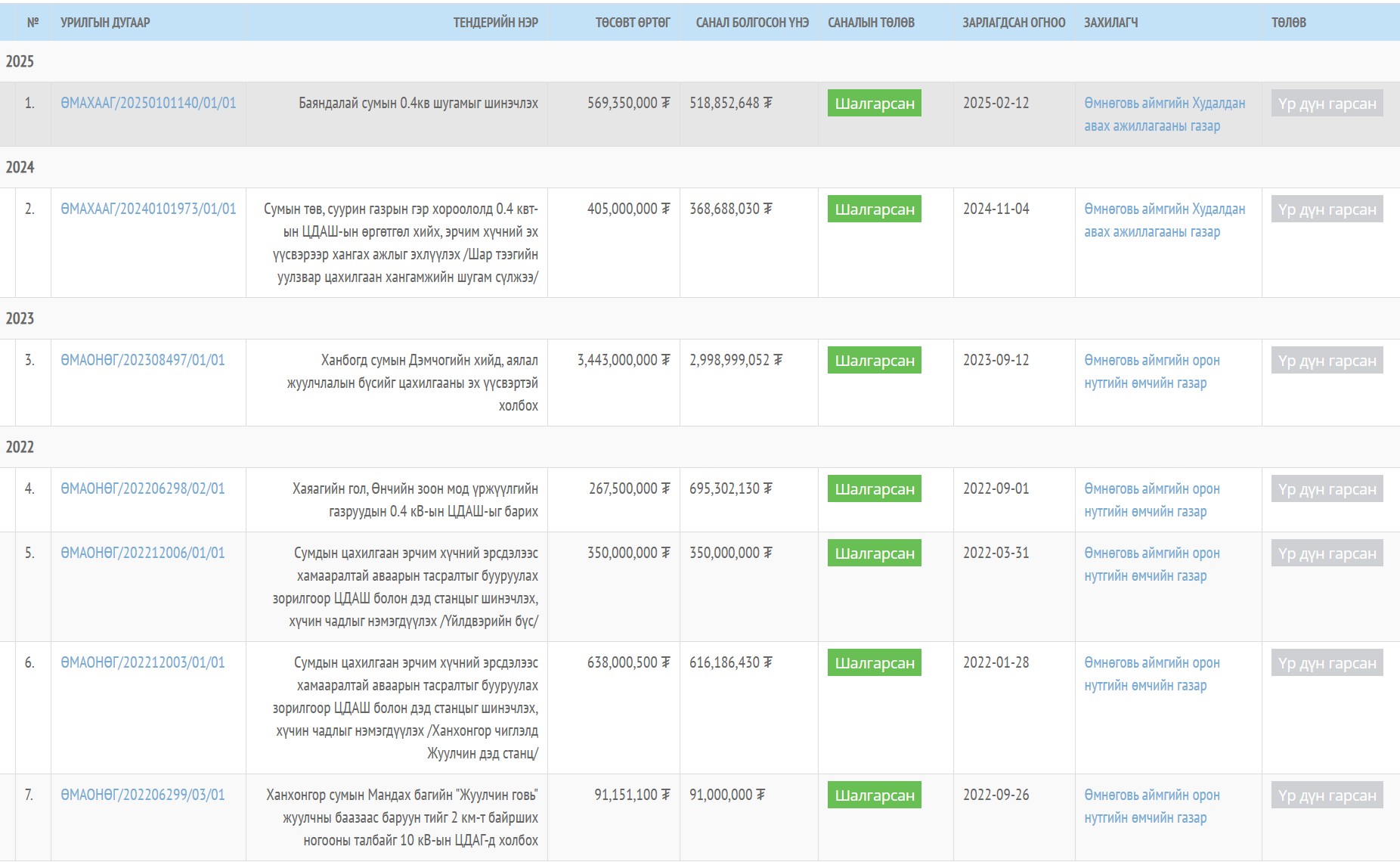Open tender link ӨМАОНӨГ/202308497/01/01
Viewport: 1400px width, 862px height.
pyautogui.click(x=143, y=360)
